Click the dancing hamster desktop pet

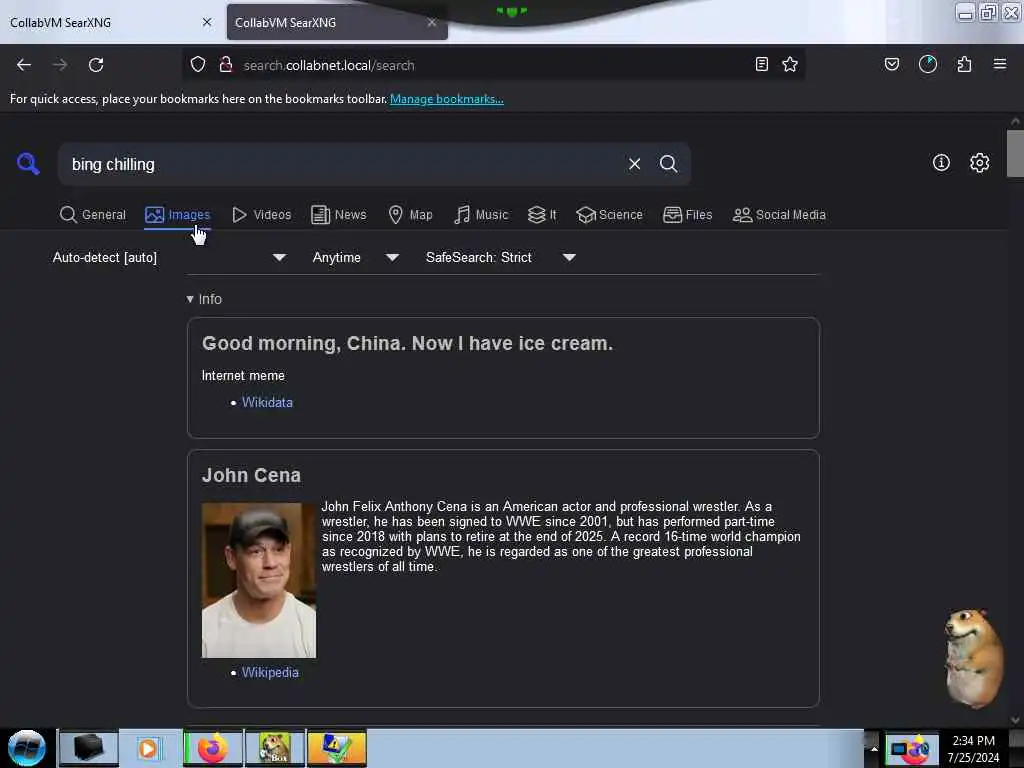pyautogui.click(x=973, y=658)
